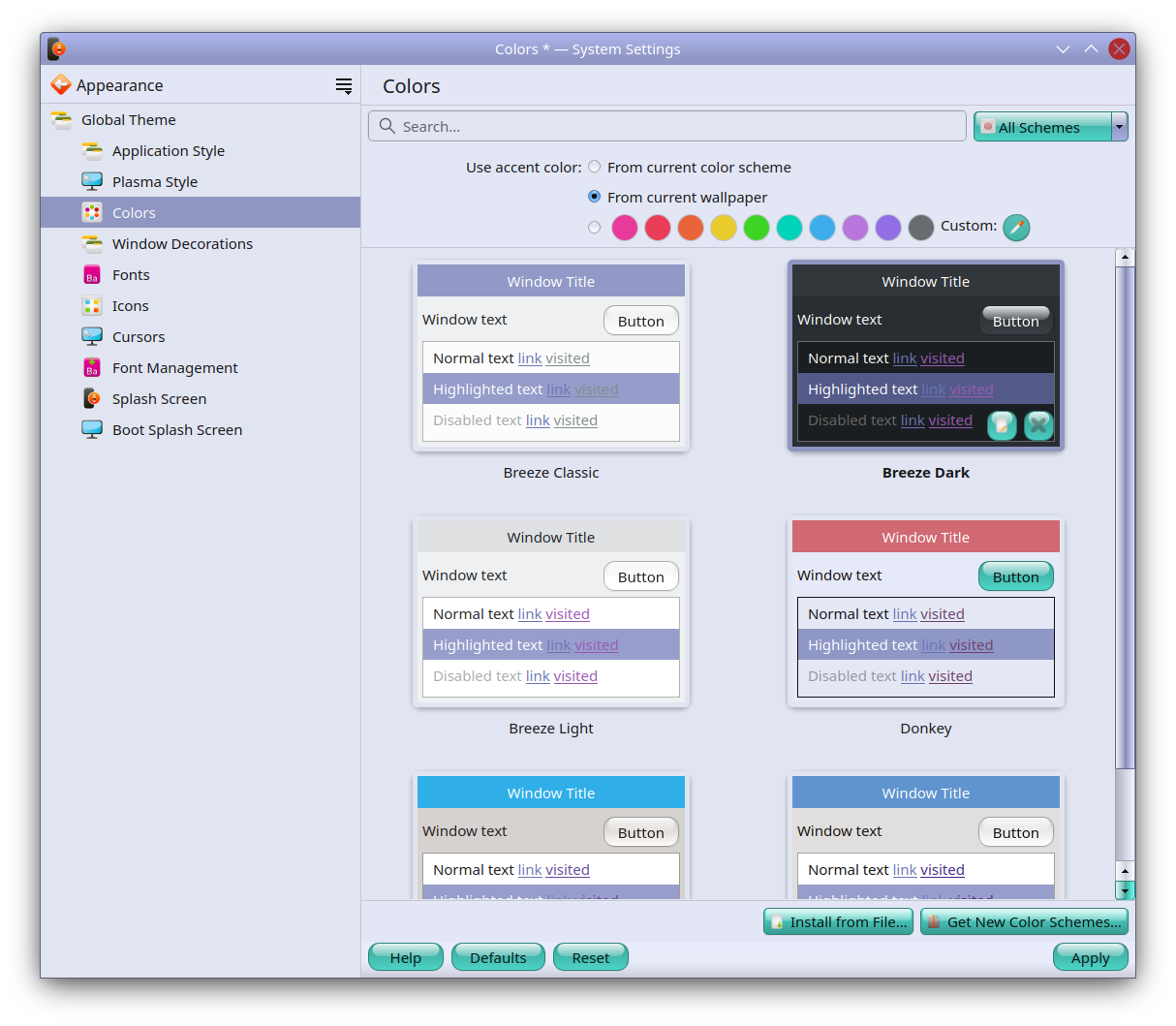
Task: Pick the light blue accent color swatch
Action: (x=822, y=228)
